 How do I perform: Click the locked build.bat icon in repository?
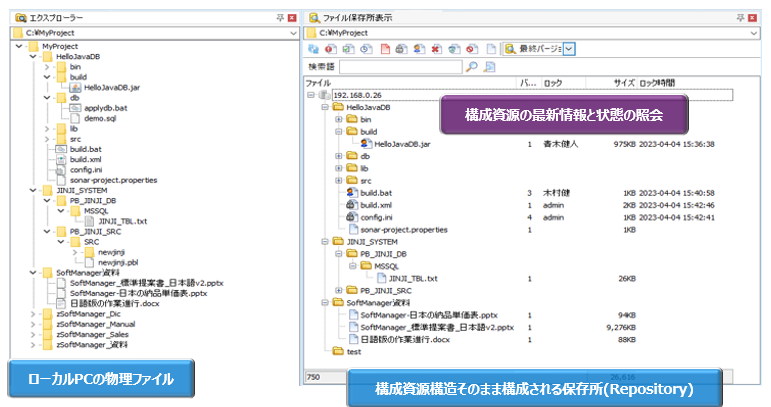click(352, 192)
